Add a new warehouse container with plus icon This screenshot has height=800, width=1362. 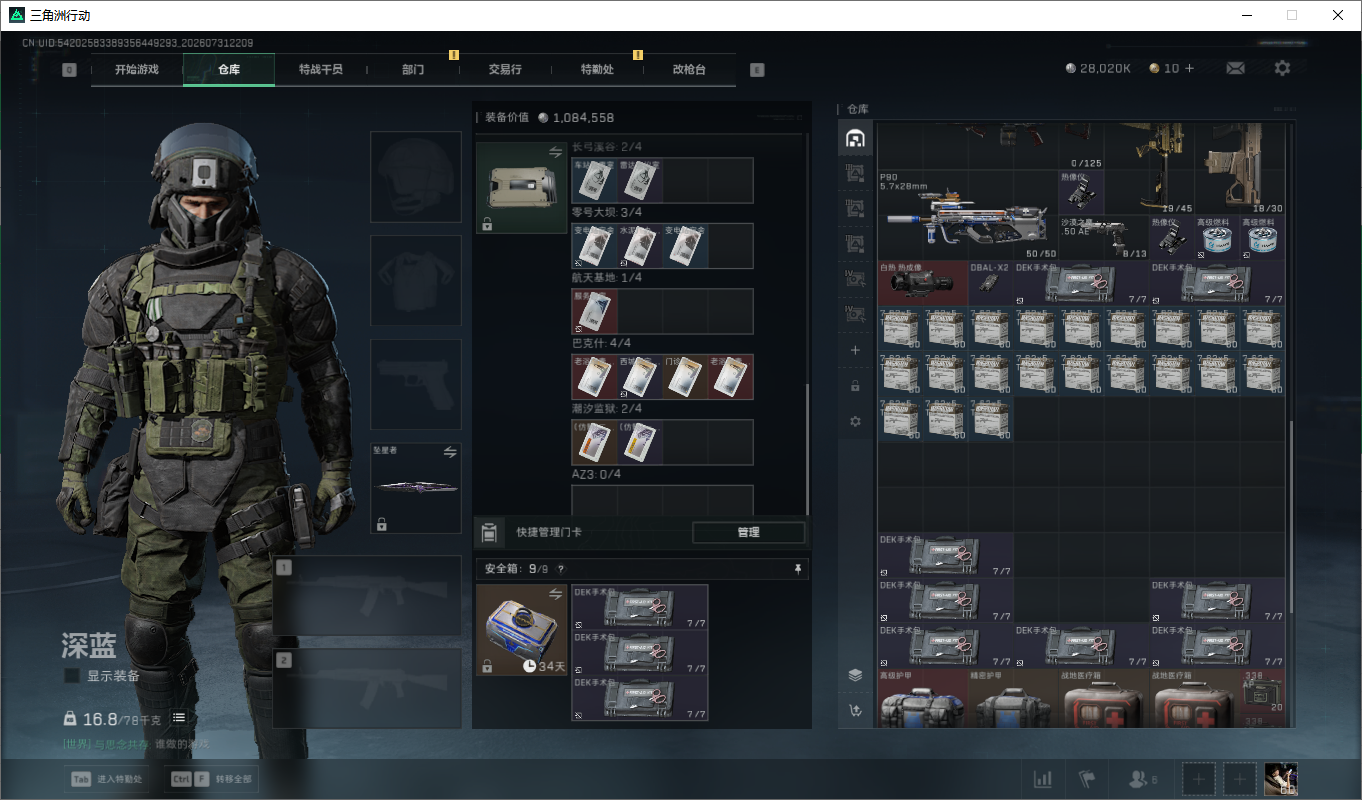[x=855, y=350]
